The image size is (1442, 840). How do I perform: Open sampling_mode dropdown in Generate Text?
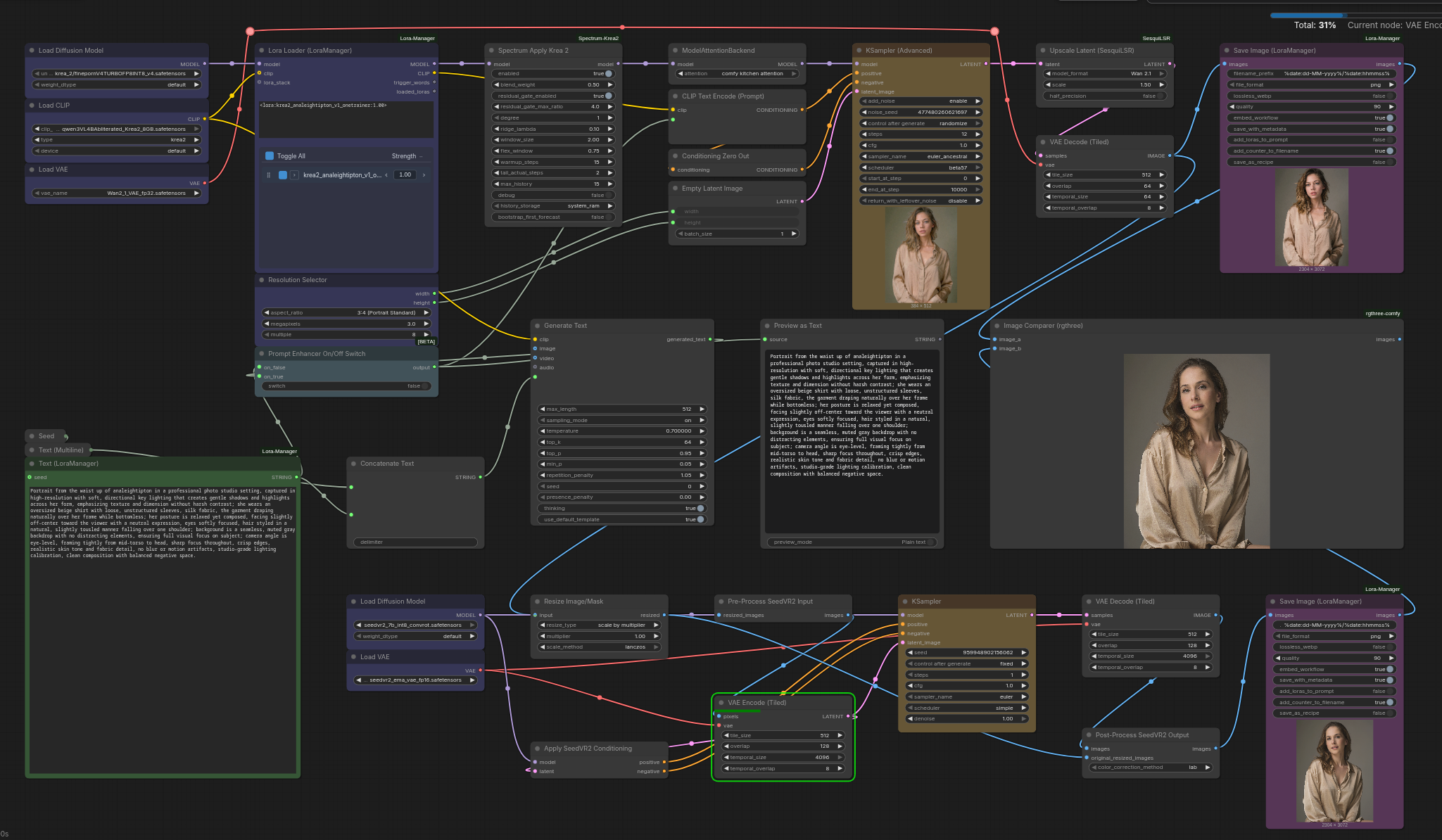tap(622, 420)
